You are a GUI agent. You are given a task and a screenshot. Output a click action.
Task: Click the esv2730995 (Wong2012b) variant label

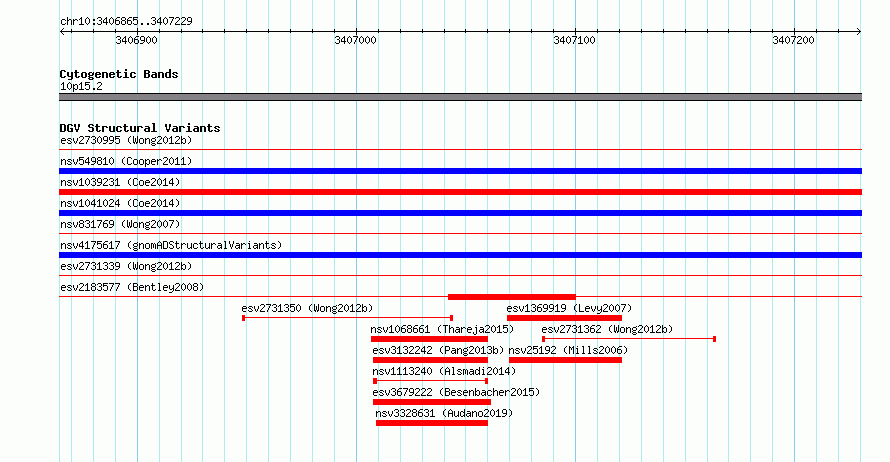pyautogui.click(x=126, y=140)
